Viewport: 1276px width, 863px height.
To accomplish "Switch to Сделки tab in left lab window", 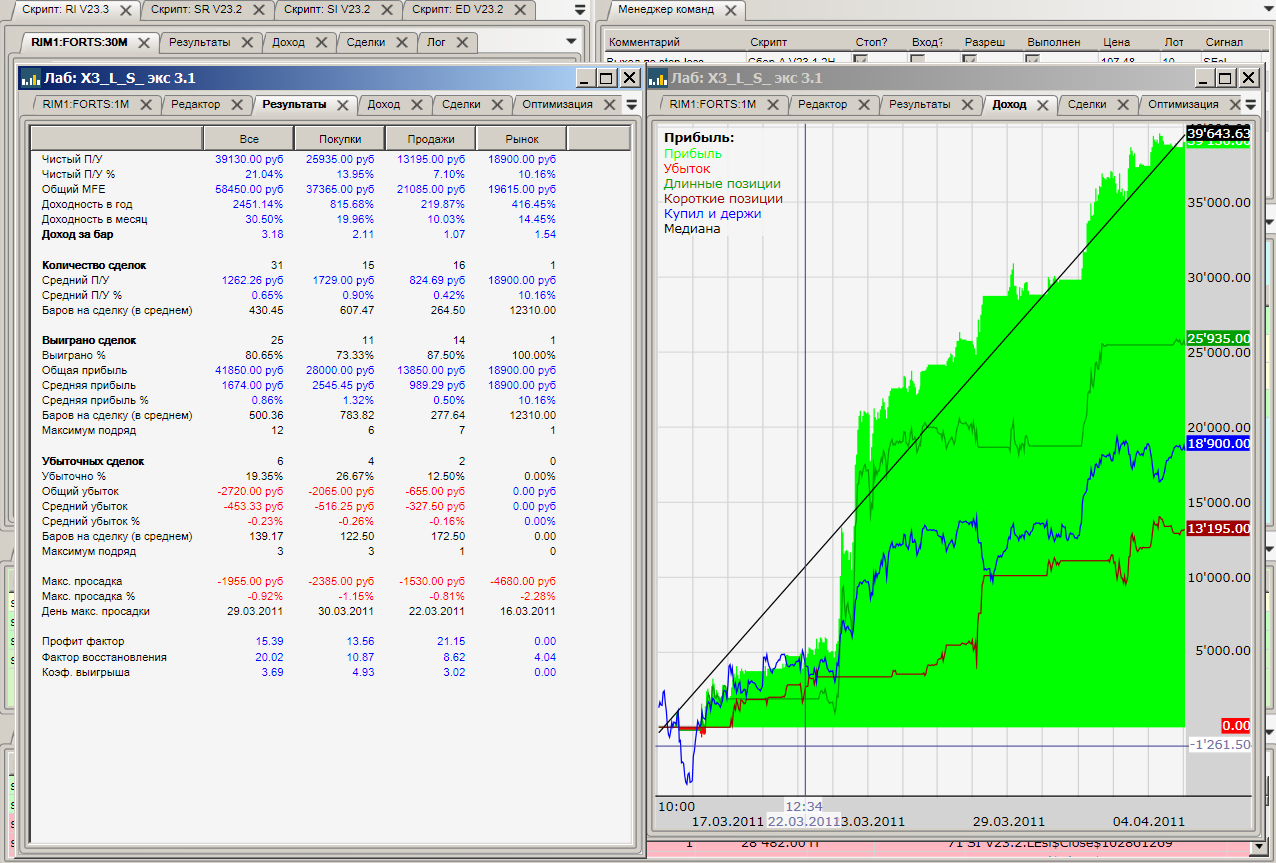I will click(x=461, y=104).
